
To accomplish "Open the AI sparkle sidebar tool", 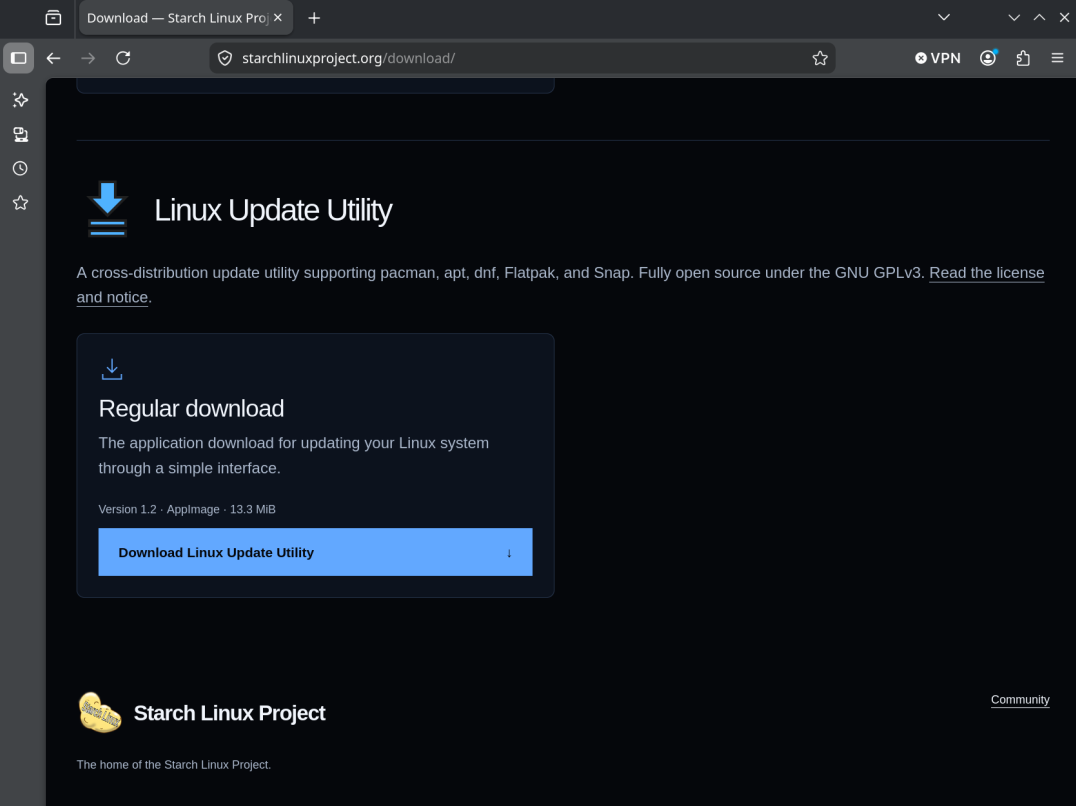I will [x=21, y=100].
